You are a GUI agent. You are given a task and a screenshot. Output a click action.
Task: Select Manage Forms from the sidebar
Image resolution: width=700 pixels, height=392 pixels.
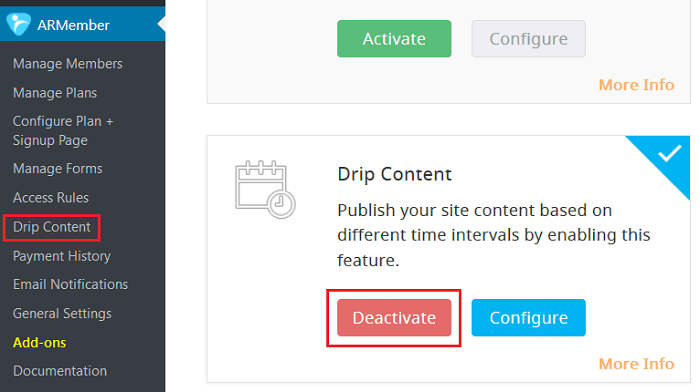[x=58, y=169]
